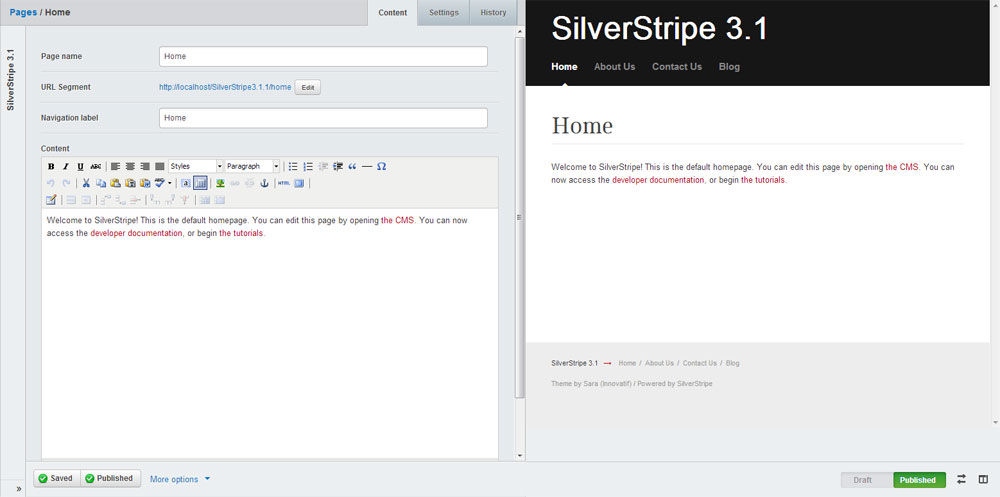Focus the Page name input field
The width and height of the screenshot is (1000, 497).
pos(323,56)
